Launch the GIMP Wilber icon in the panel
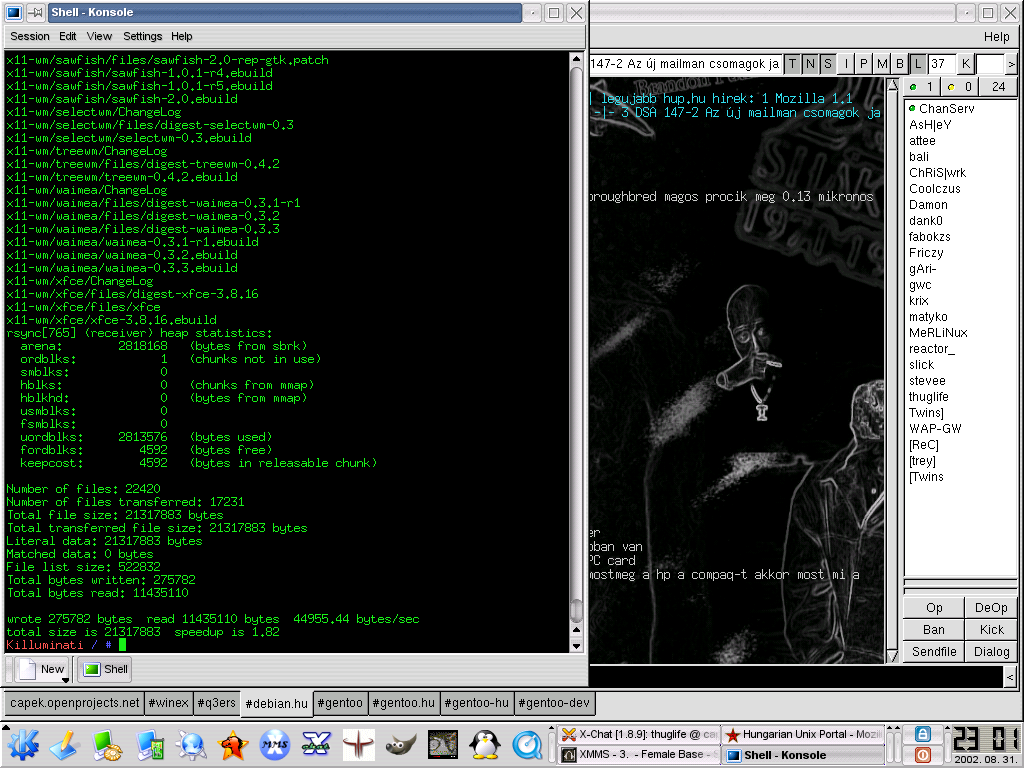 point(400,744)
